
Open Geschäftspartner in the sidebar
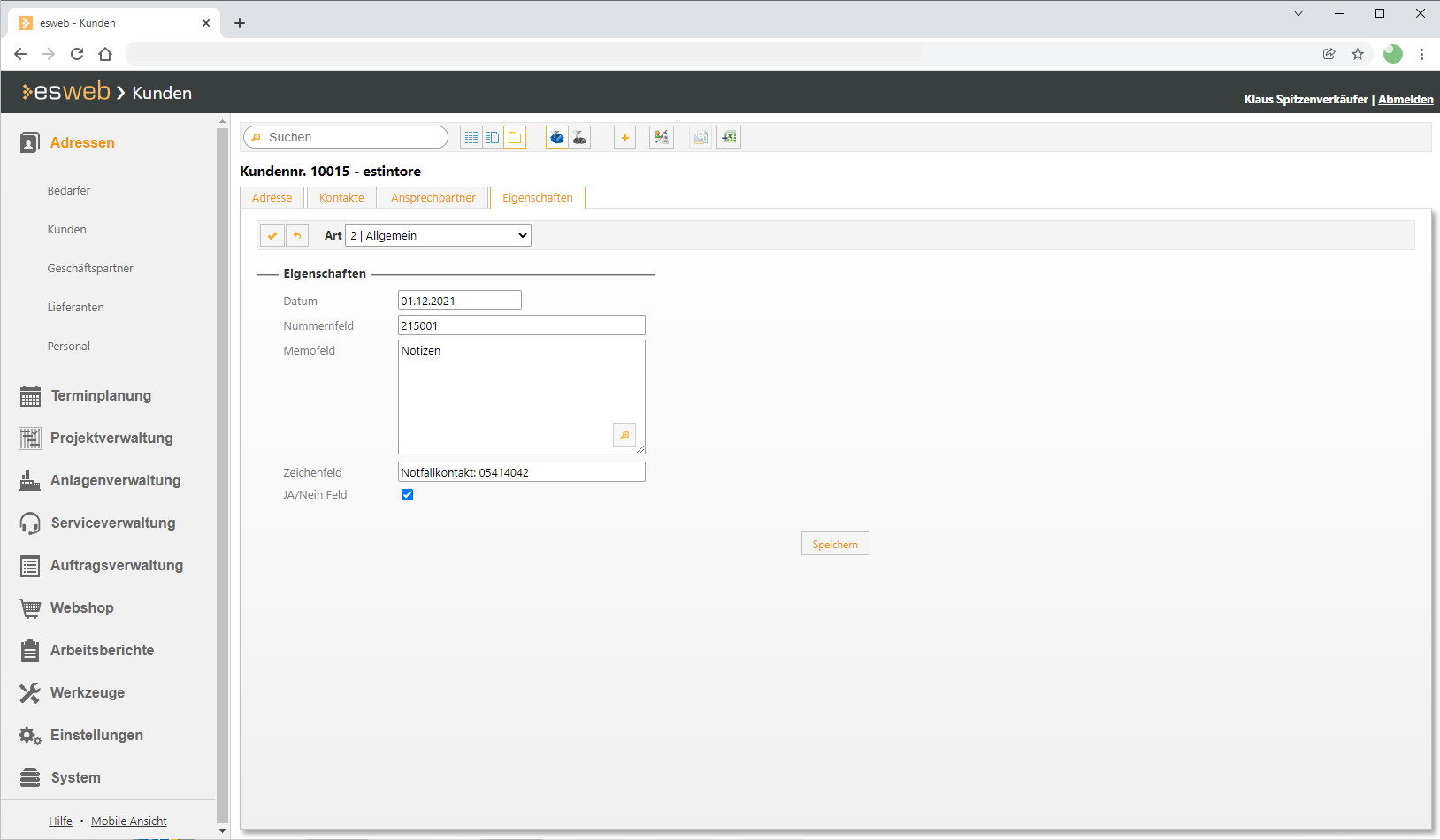click(90, 269)
